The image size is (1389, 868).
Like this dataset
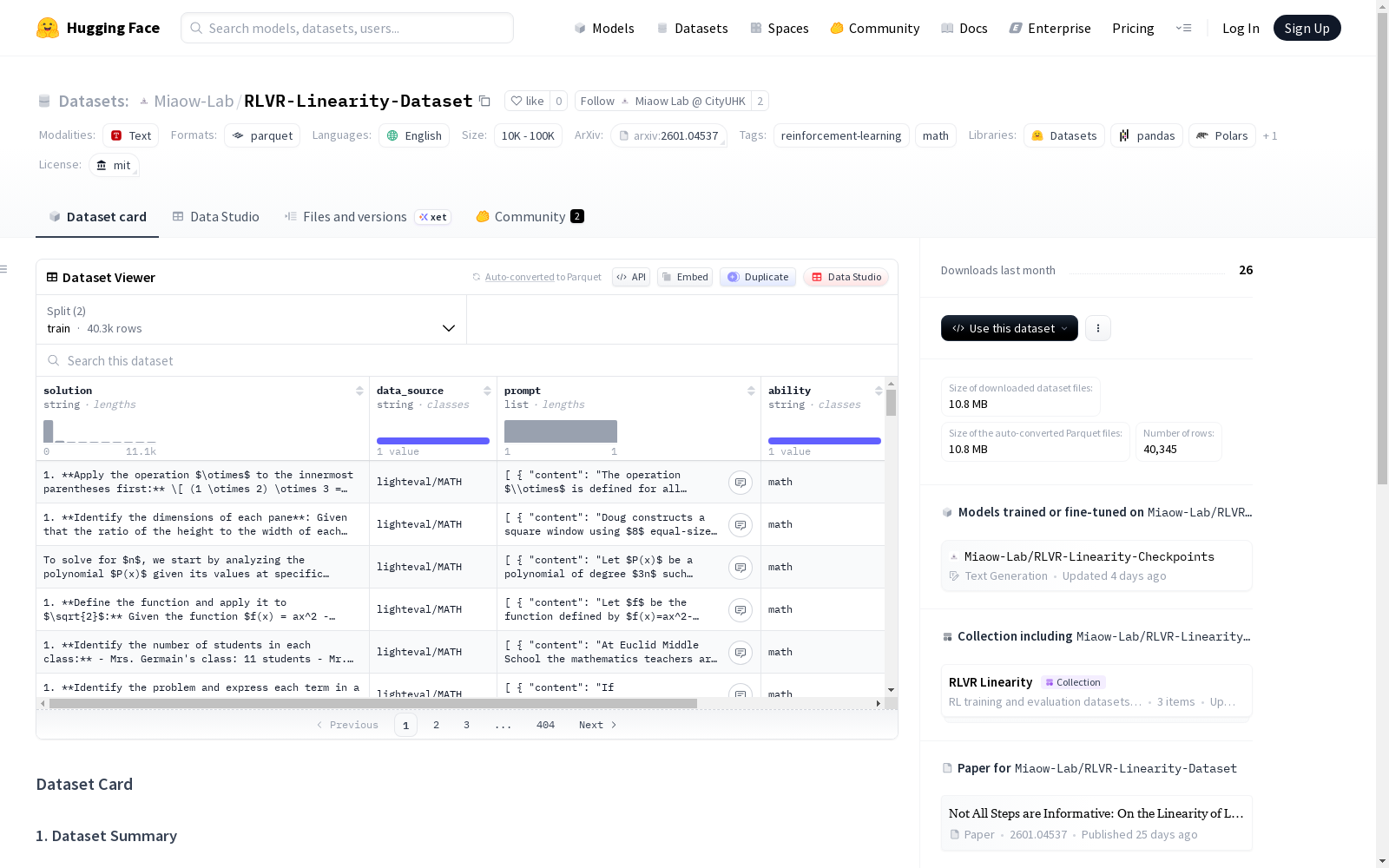coord(527,102)
